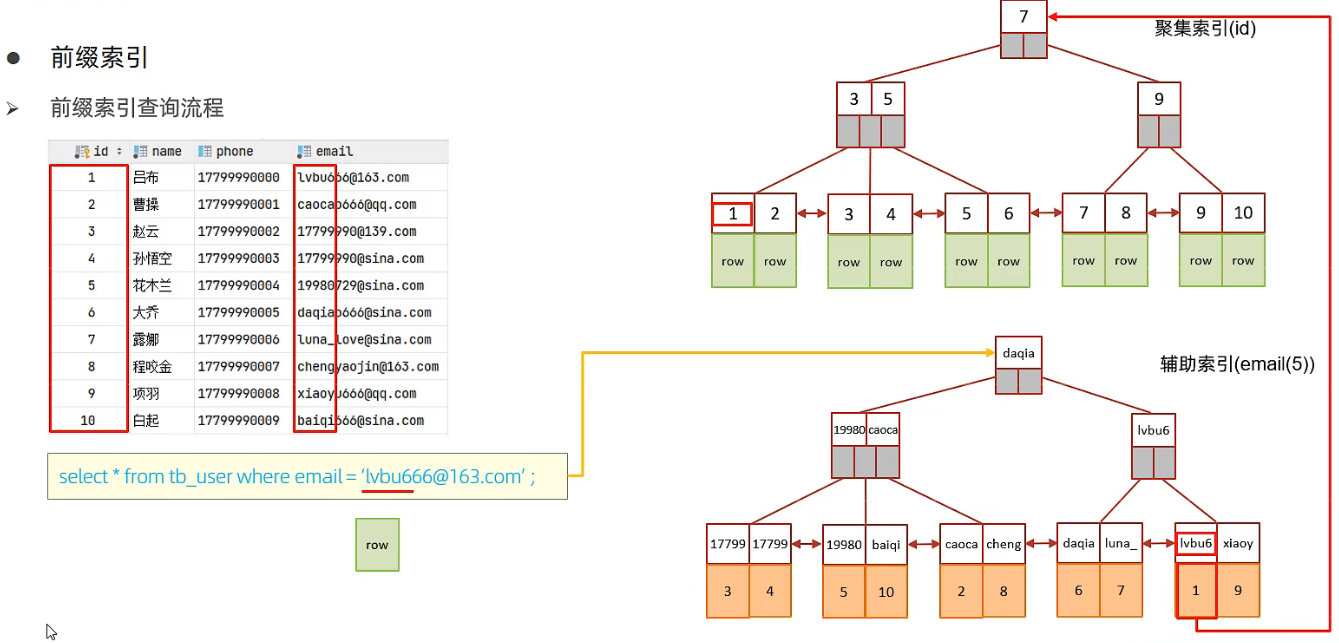Click the 辅助索引(email(5)) label
This screenshot has width=1339, height=643.
pyautogui.click(x=1236, y=366)
